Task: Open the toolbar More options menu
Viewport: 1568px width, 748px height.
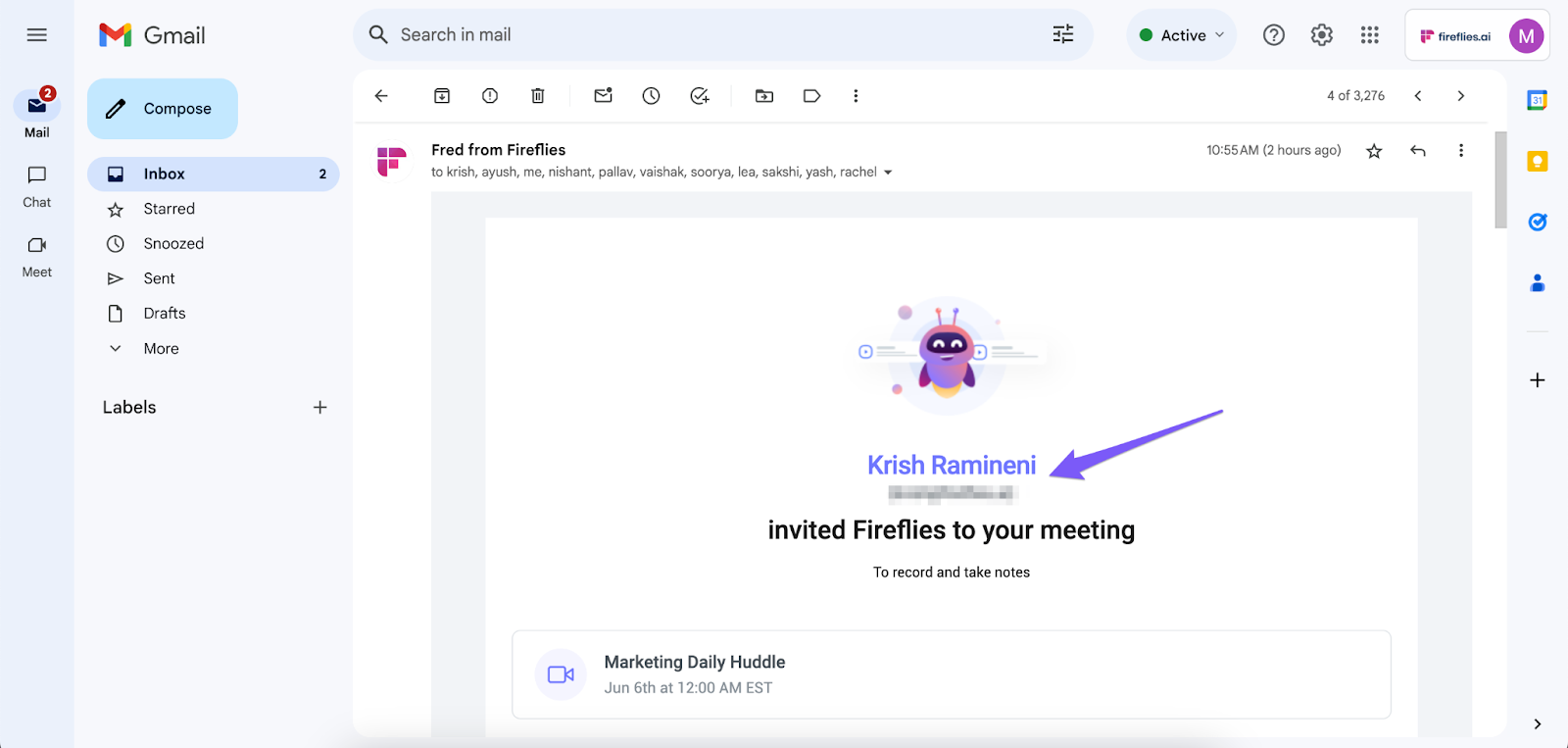Action: 856,96
